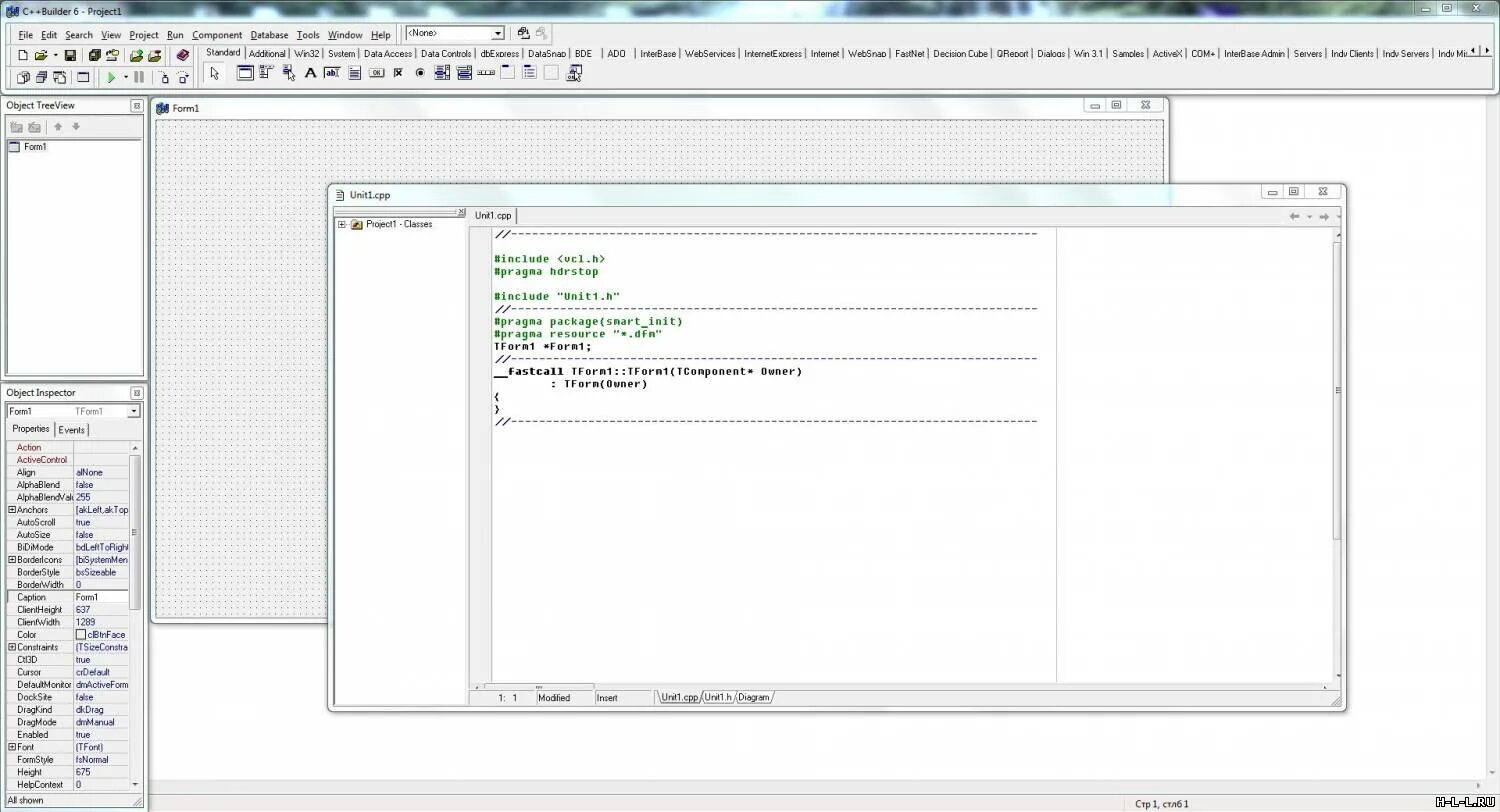Run the project with green arrow

111,77
